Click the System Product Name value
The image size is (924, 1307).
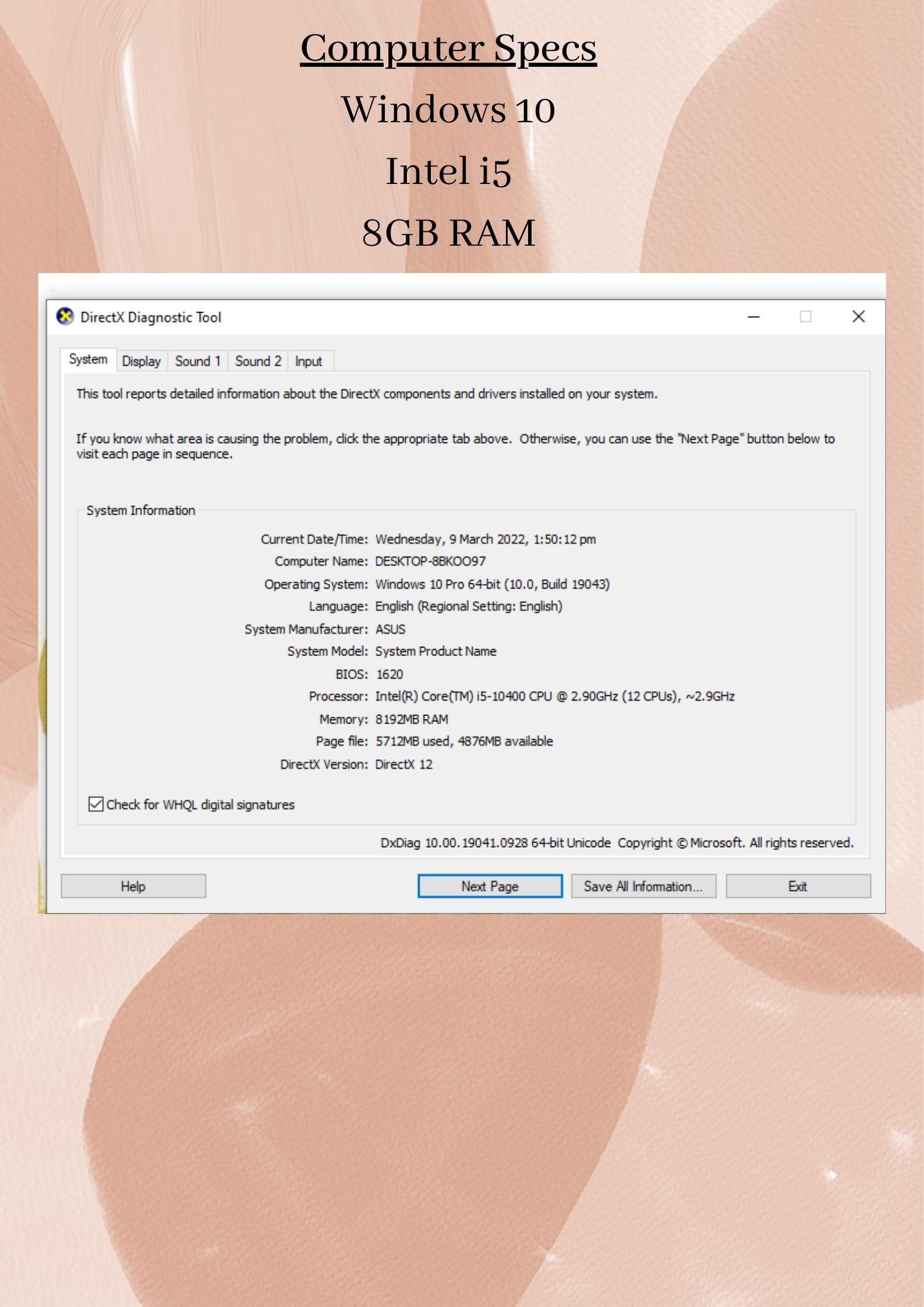coord(436,651)
